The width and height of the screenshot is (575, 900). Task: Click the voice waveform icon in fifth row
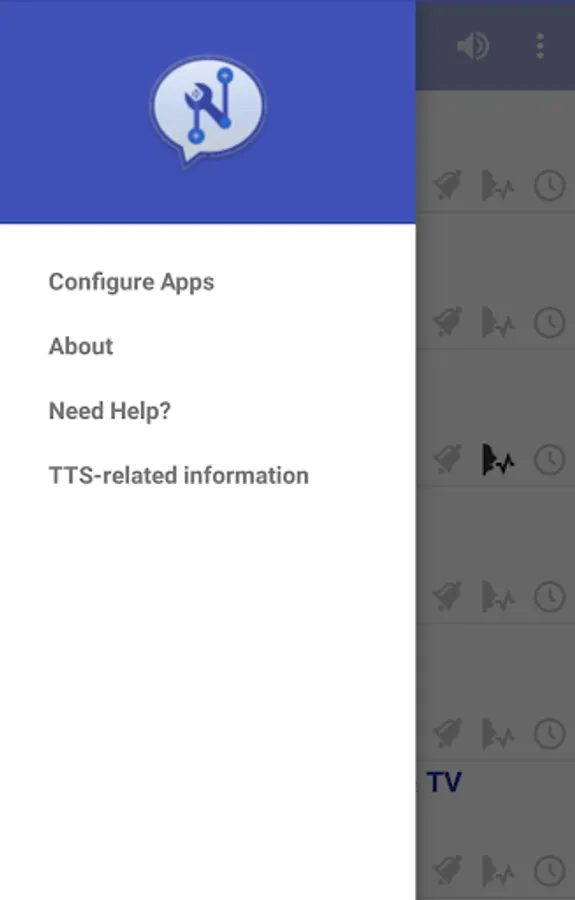pyautogui.click(x=498, y=734)
